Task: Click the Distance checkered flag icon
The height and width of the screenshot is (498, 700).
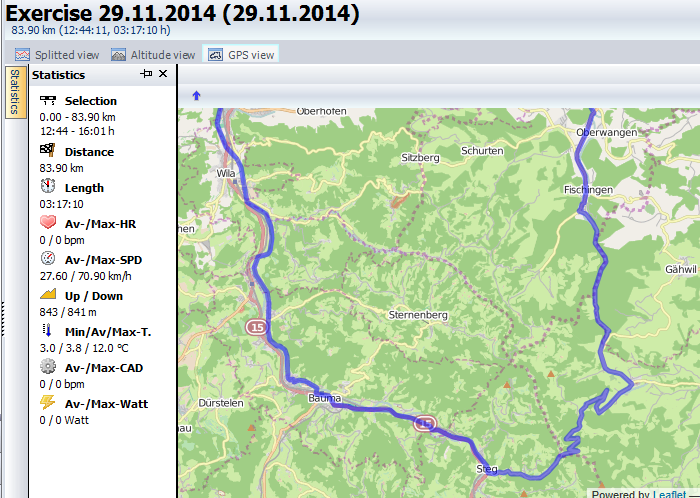Action: tap(48, 151)
